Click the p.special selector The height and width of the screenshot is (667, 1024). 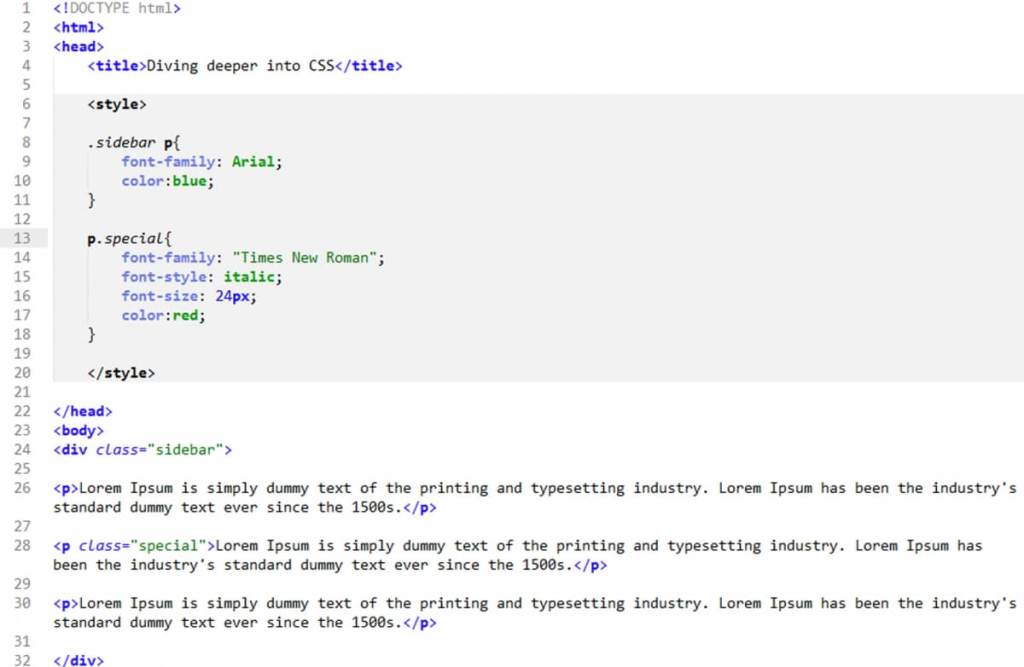[x=125, y=239]
